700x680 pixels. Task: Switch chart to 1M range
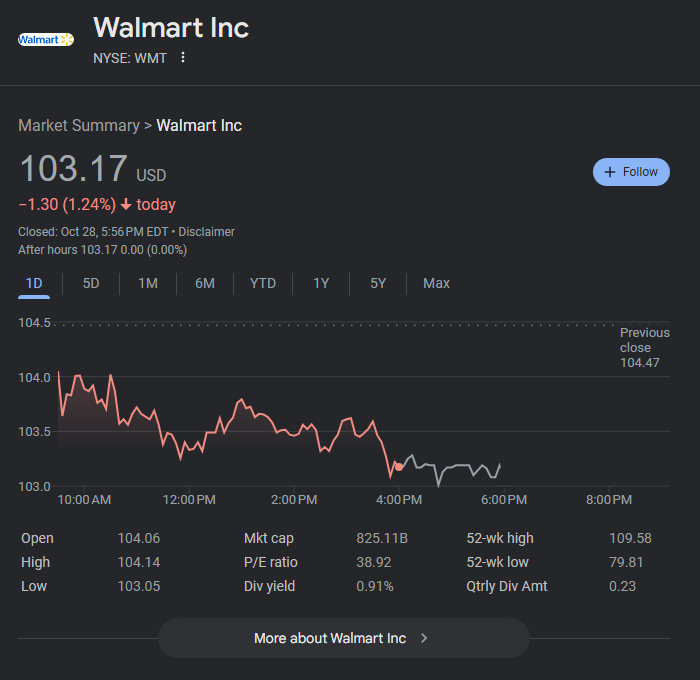click(x=148, y=283)
